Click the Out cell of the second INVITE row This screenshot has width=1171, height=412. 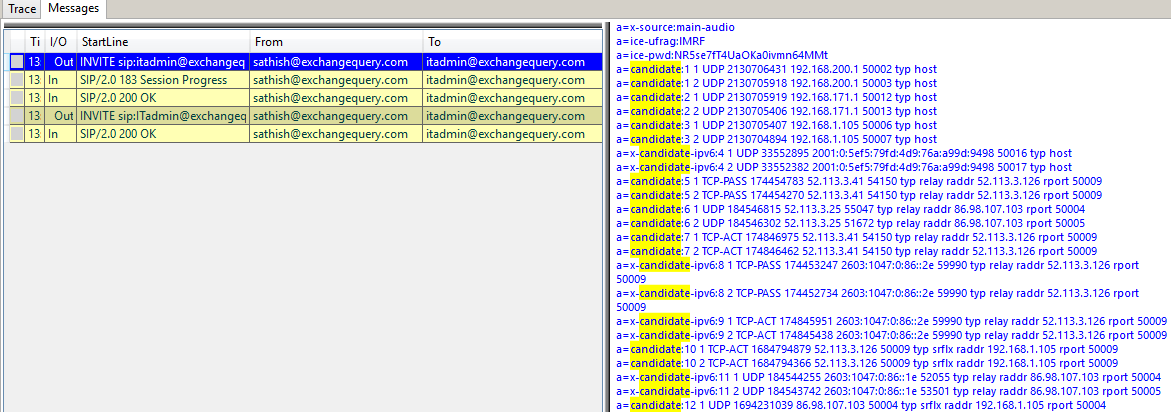click(x=60, y=116)
